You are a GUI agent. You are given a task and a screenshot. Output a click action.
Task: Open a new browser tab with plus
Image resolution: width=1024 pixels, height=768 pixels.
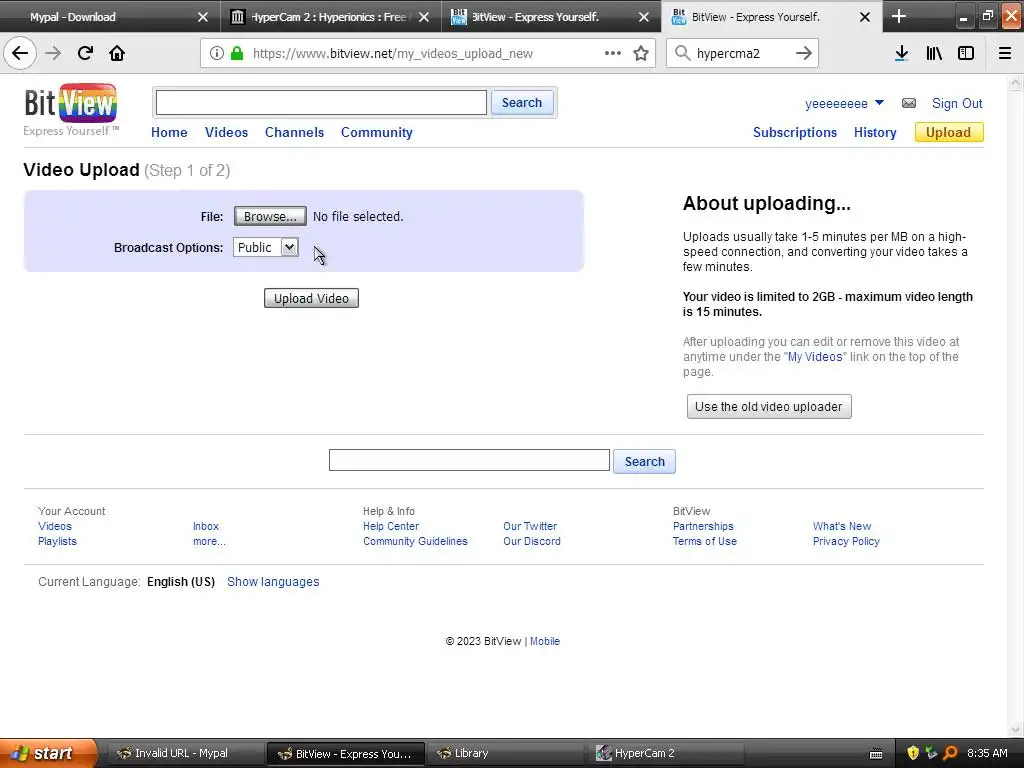click(x=899, y=16)
